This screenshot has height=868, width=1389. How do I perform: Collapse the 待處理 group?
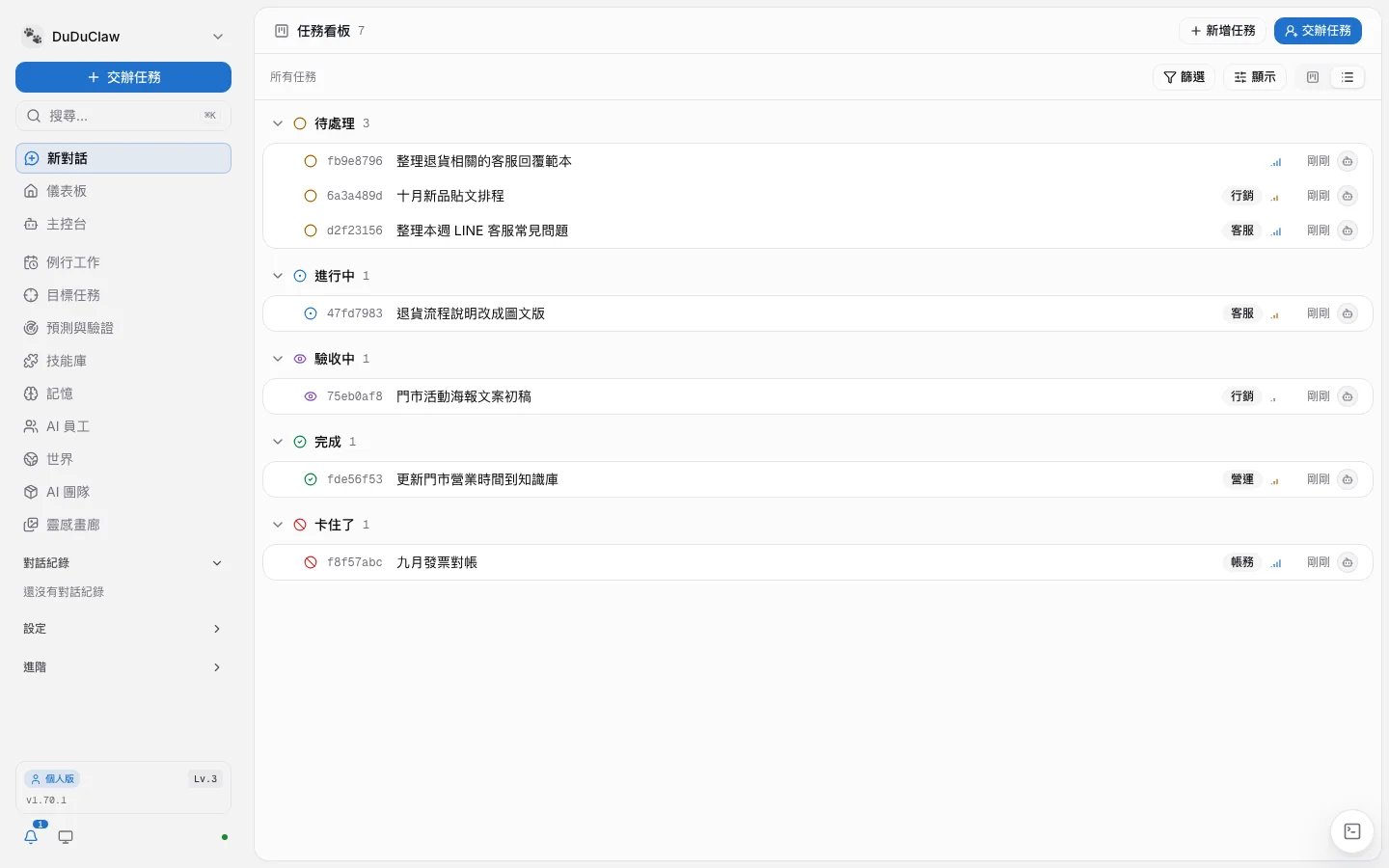pyautogui.click(x=278, y=123)
